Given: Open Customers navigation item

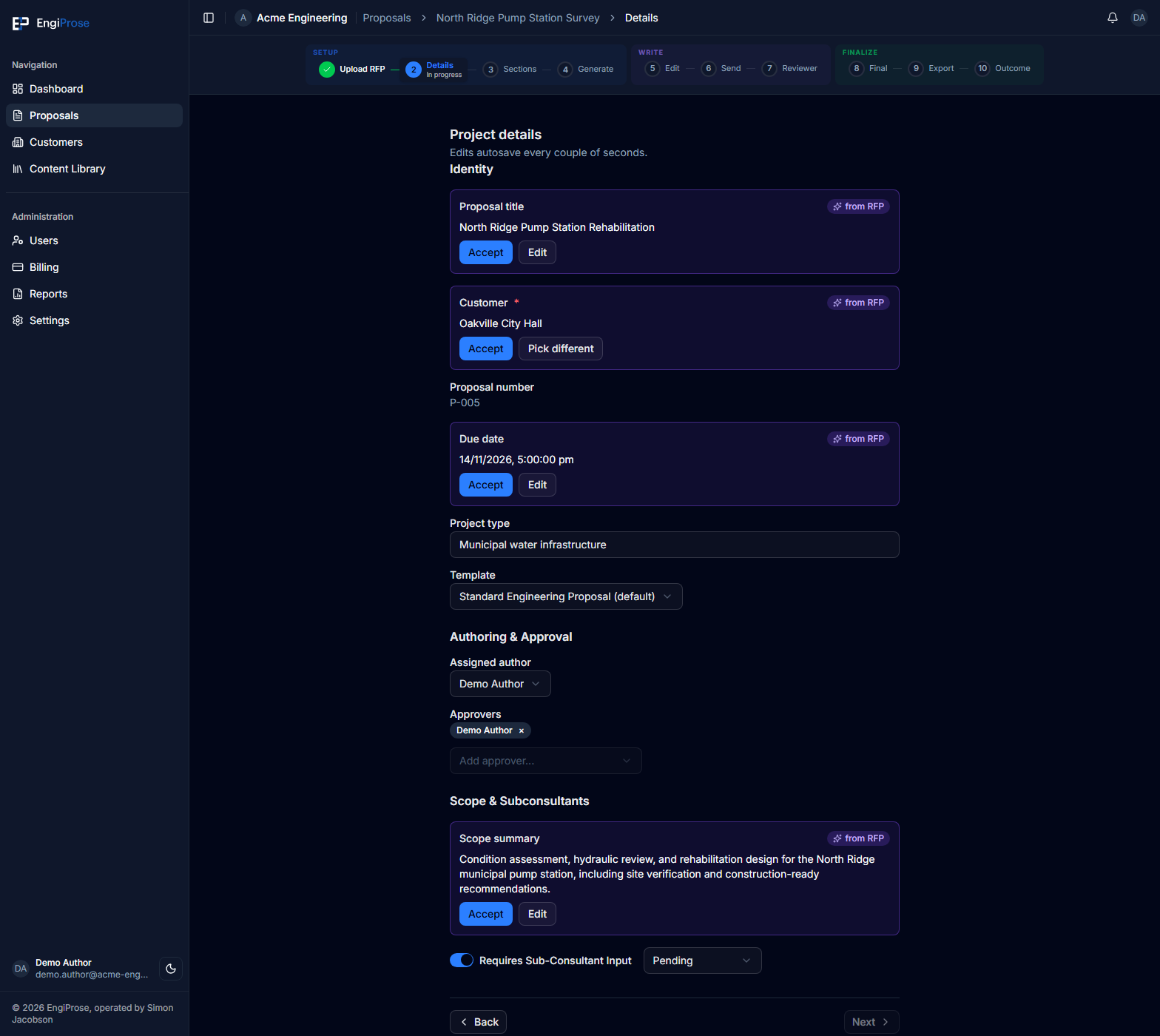Looking at the screenshot, I should 94,142.
